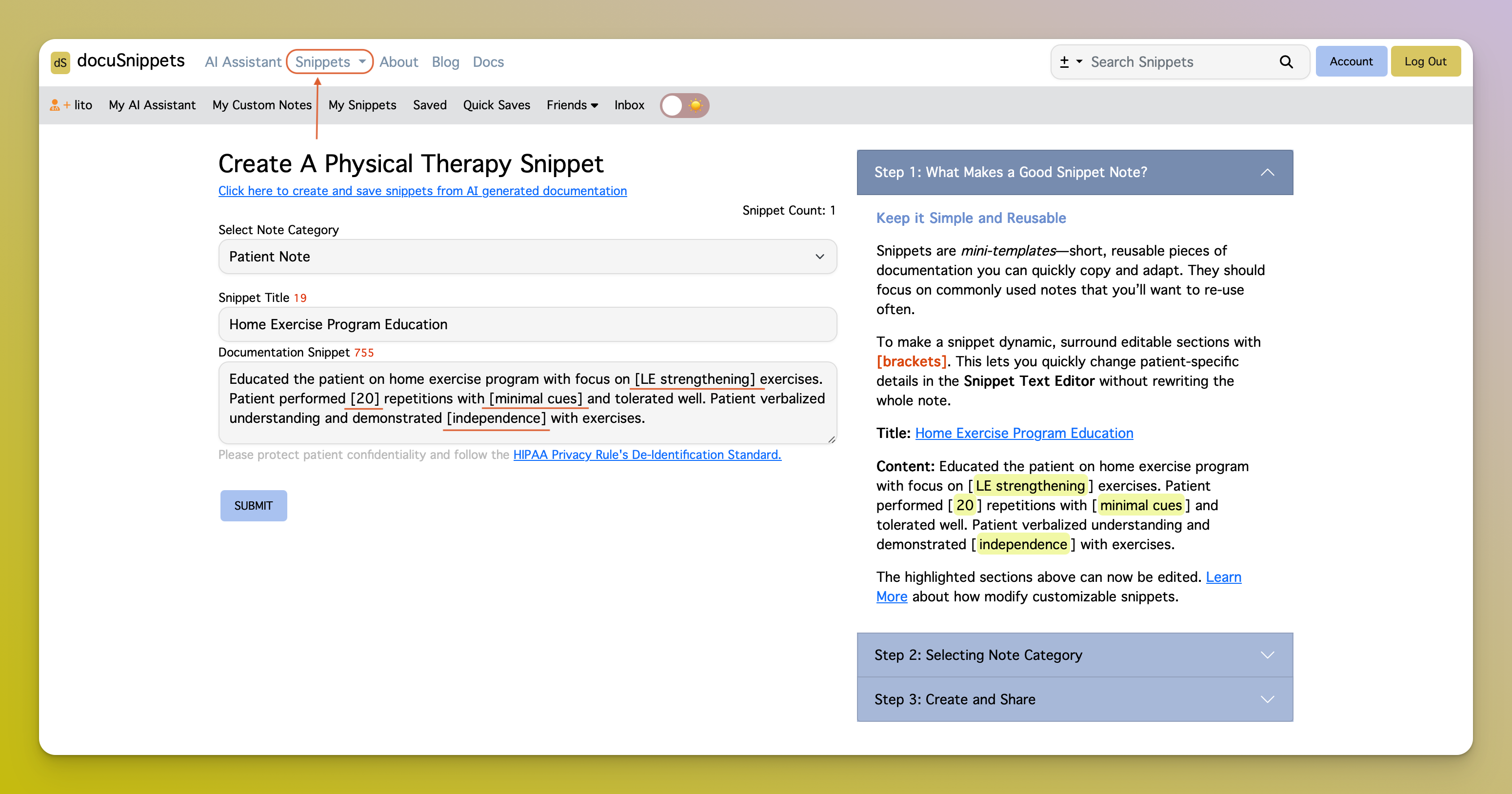Viewport: 1512px width, 794px height.
Task: Open the plus-minus search filter dropdown
Action: click(1070, 61)
